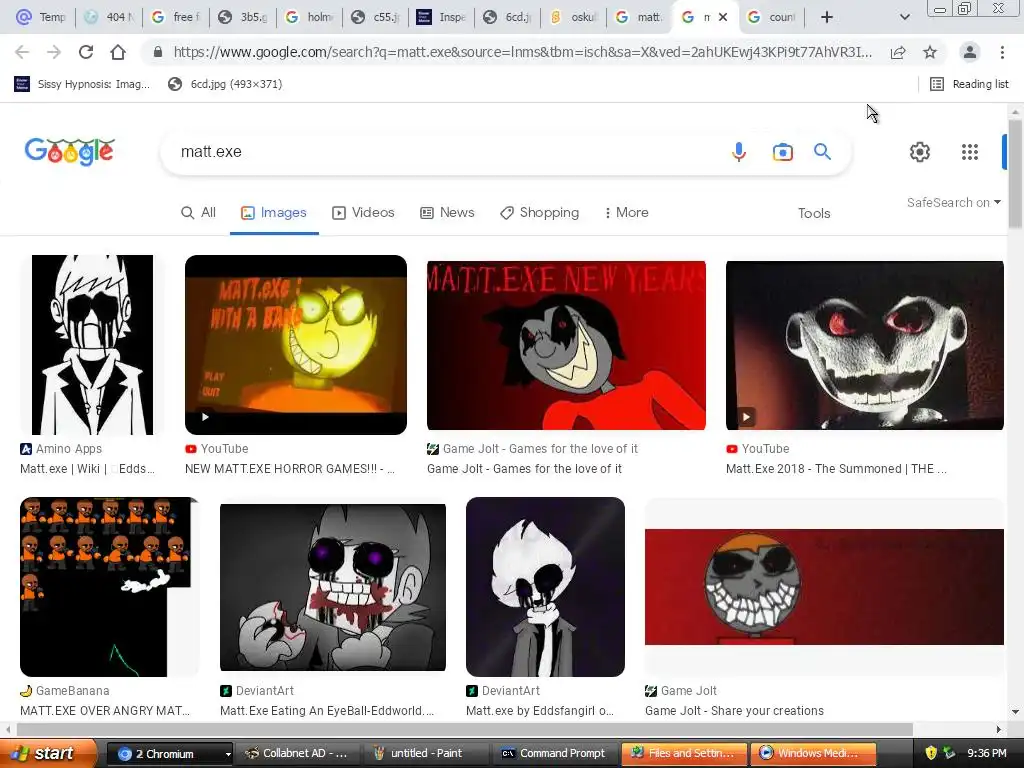Open the Reading list
The height and width of the screenshot is (768, 1024).
point(969,84)
